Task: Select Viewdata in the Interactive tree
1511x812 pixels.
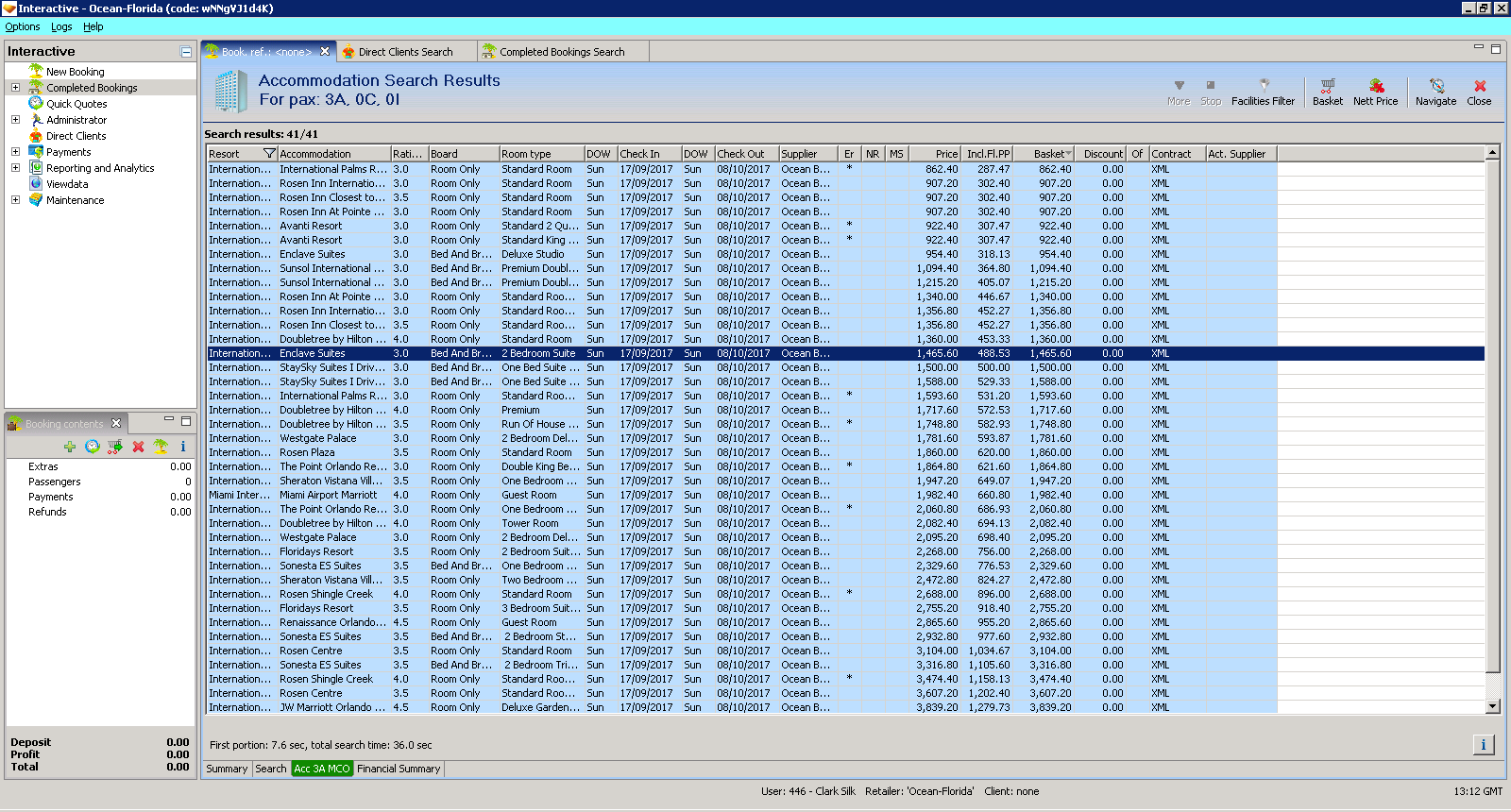Action: click(67, 184)
